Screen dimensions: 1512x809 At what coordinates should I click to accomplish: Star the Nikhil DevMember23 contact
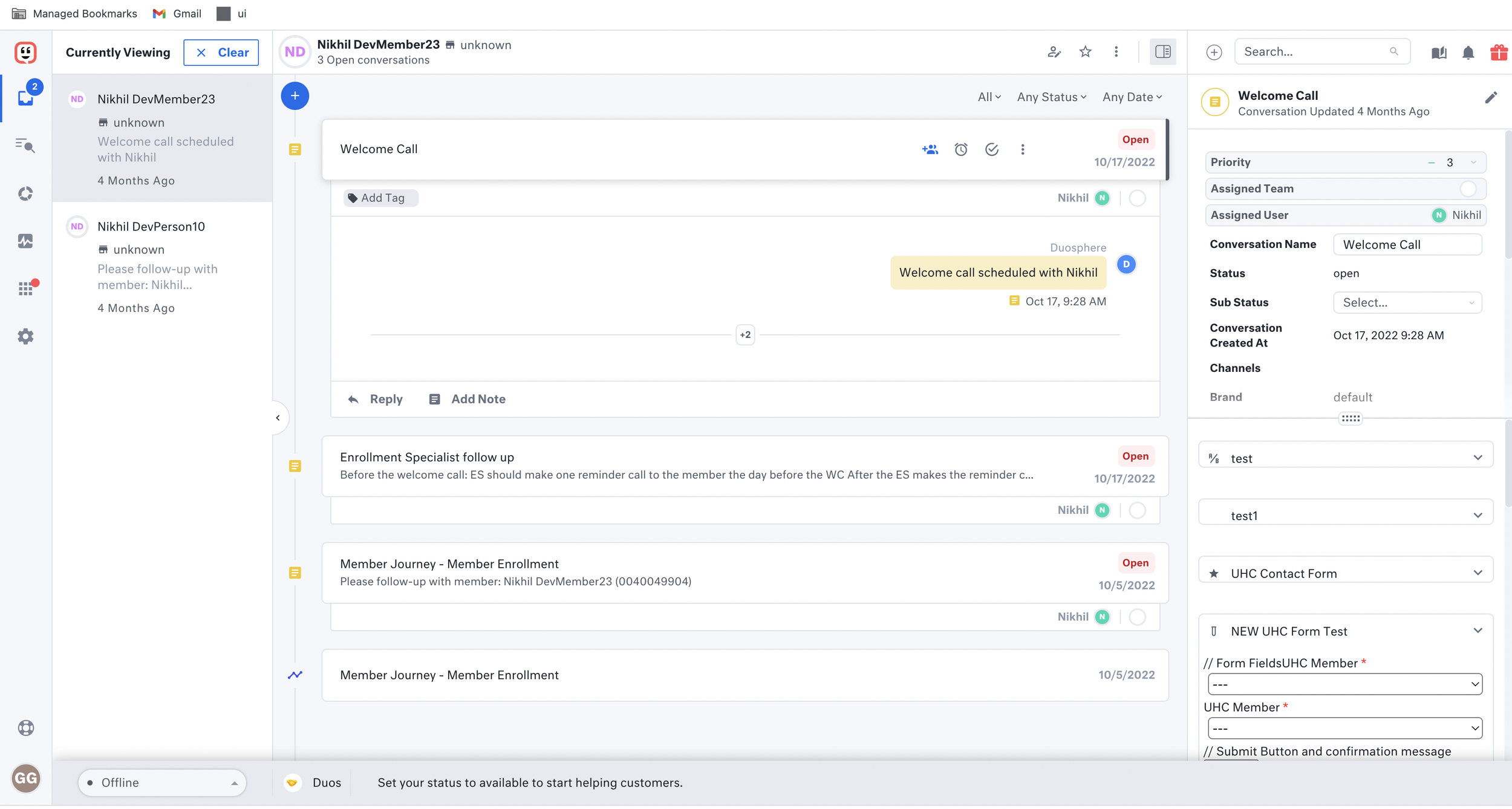(x=1085, y=52)
